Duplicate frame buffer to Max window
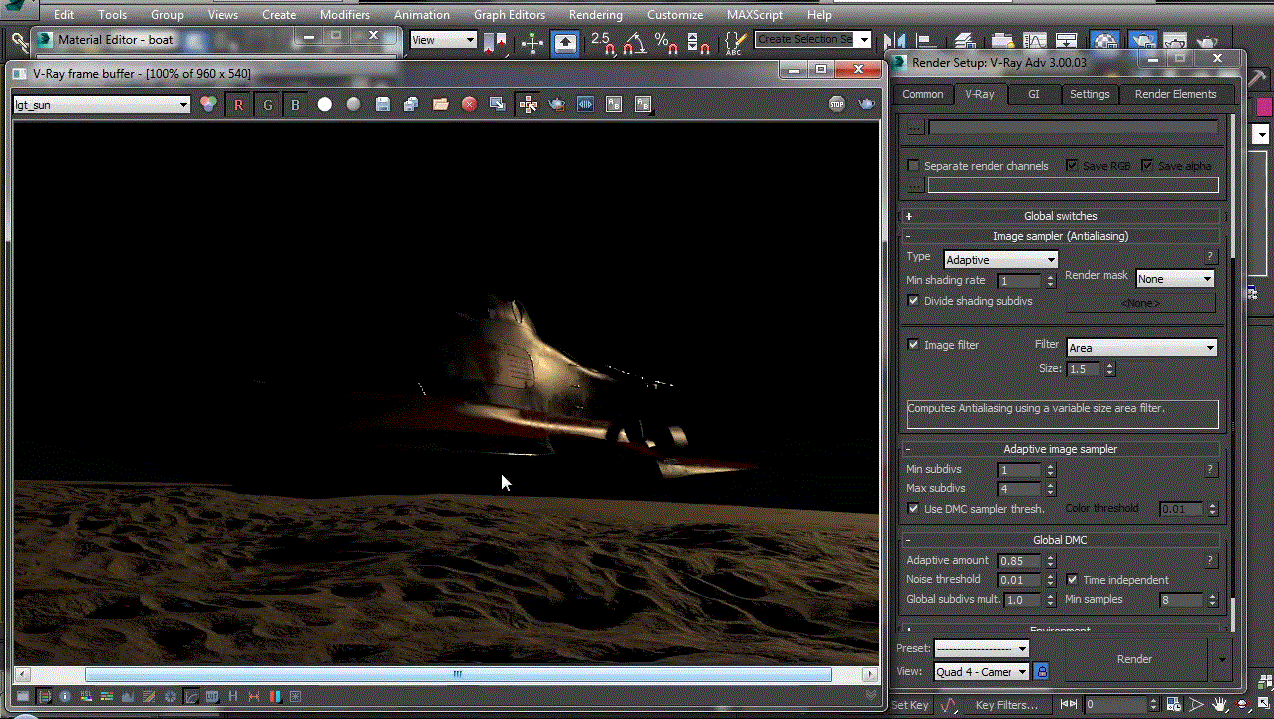Screen dimensions: 1274x719 click(x=497, y=104)
